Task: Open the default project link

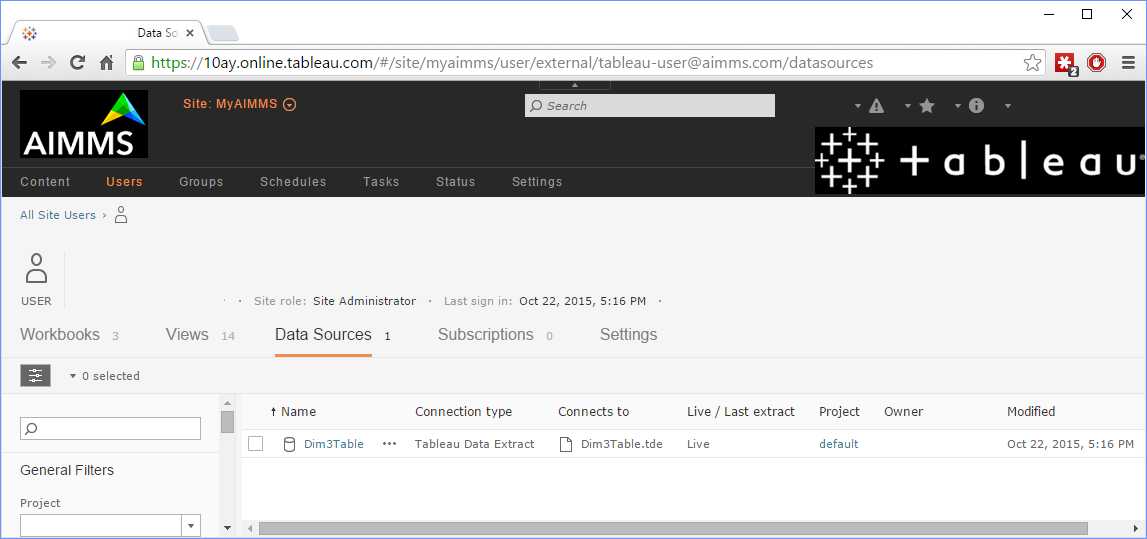Action: click(838, 444)
